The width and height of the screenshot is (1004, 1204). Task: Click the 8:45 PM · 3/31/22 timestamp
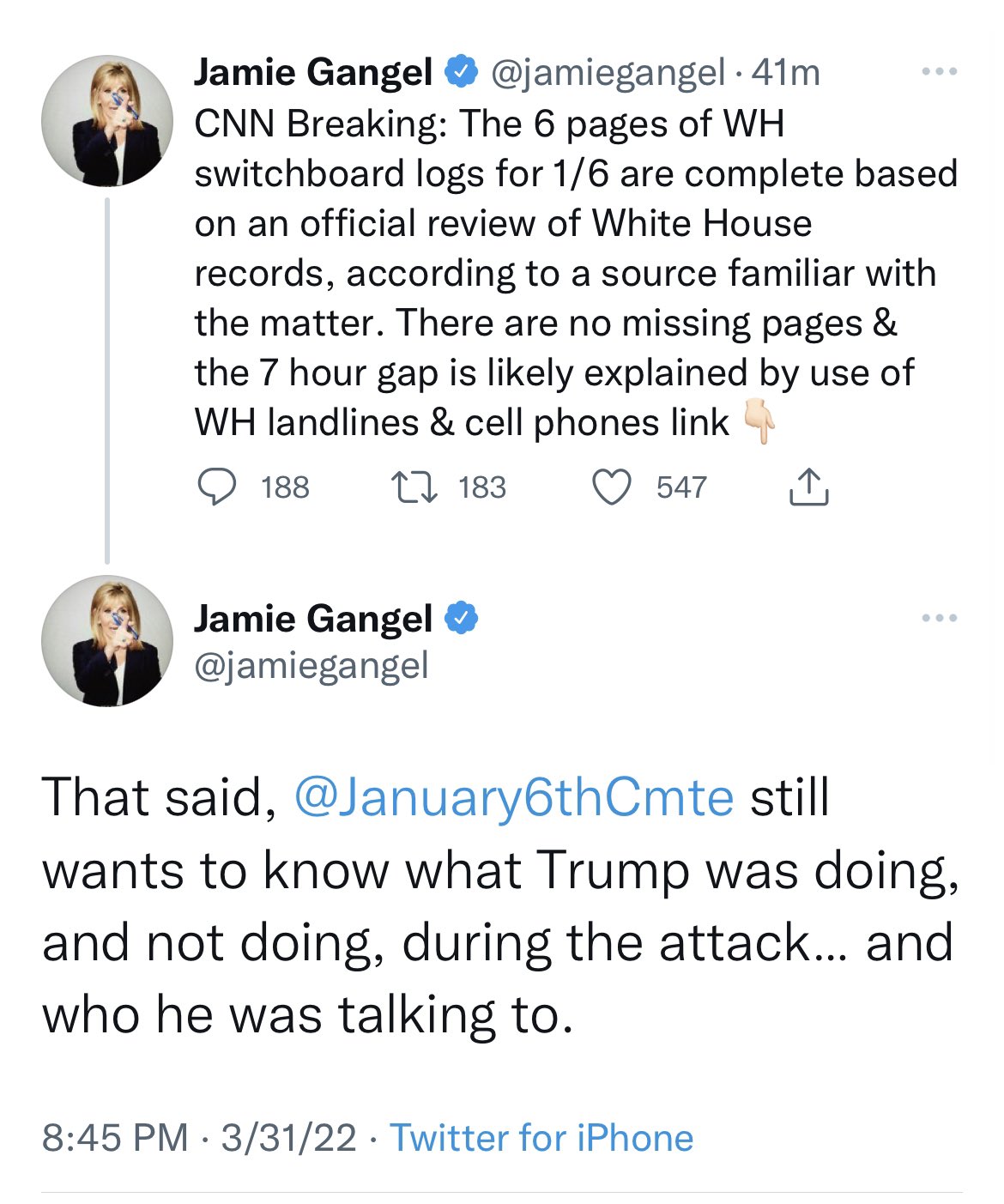click(x=199, y=1138)
